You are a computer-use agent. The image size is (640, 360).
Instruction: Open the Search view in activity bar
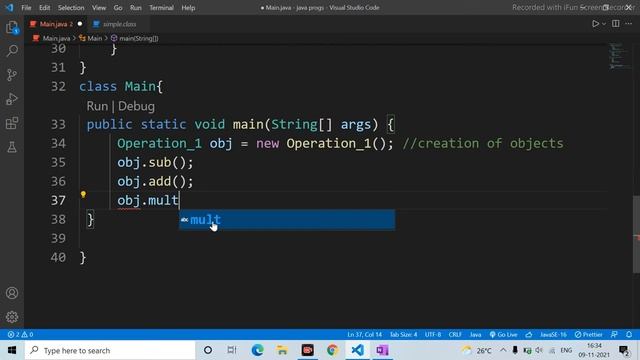click(x=12, y=51)
